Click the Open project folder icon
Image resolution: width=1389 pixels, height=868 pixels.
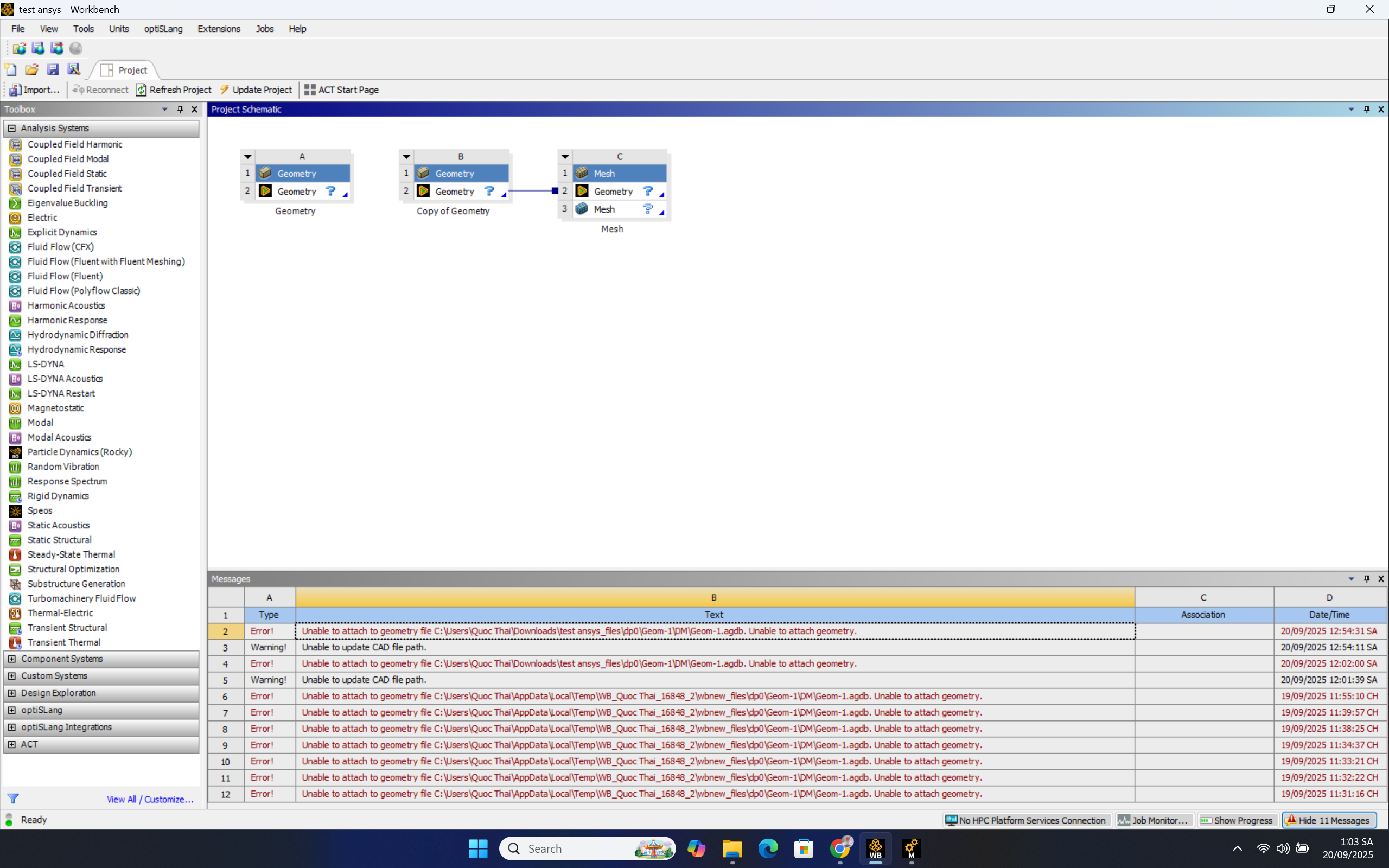31,70
